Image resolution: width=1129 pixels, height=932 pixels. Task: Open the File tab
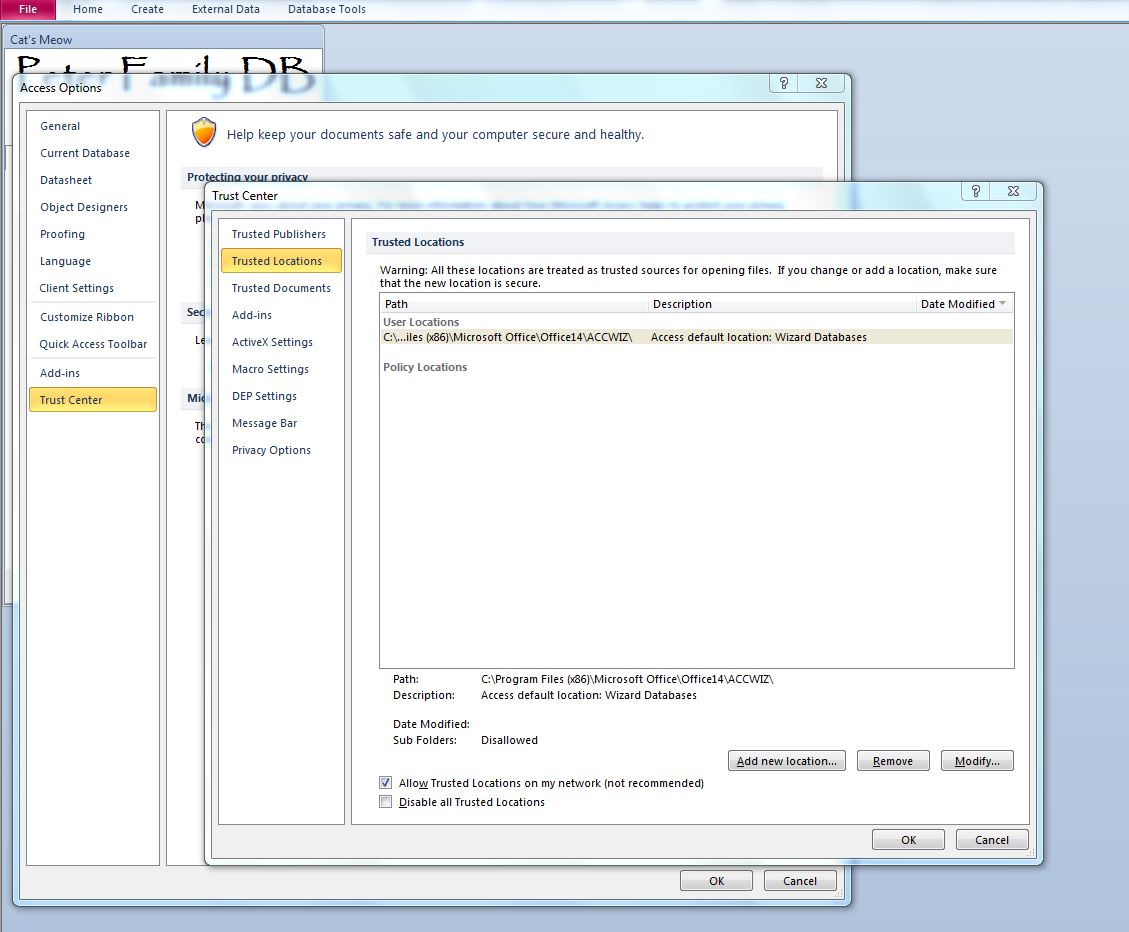point(28,9)
